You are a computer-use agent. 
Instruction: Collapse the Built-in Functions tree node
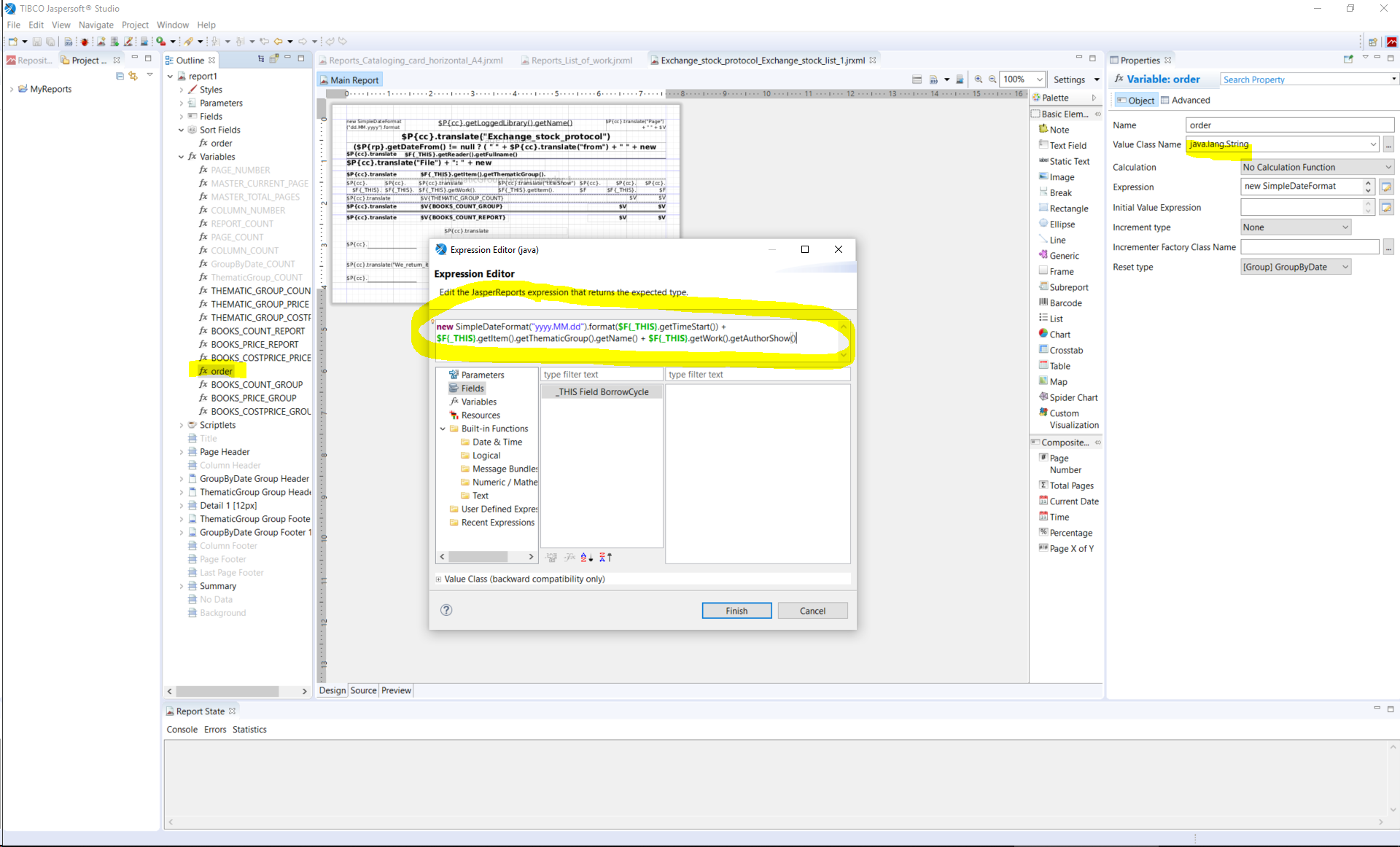click(x=443, y=429)
